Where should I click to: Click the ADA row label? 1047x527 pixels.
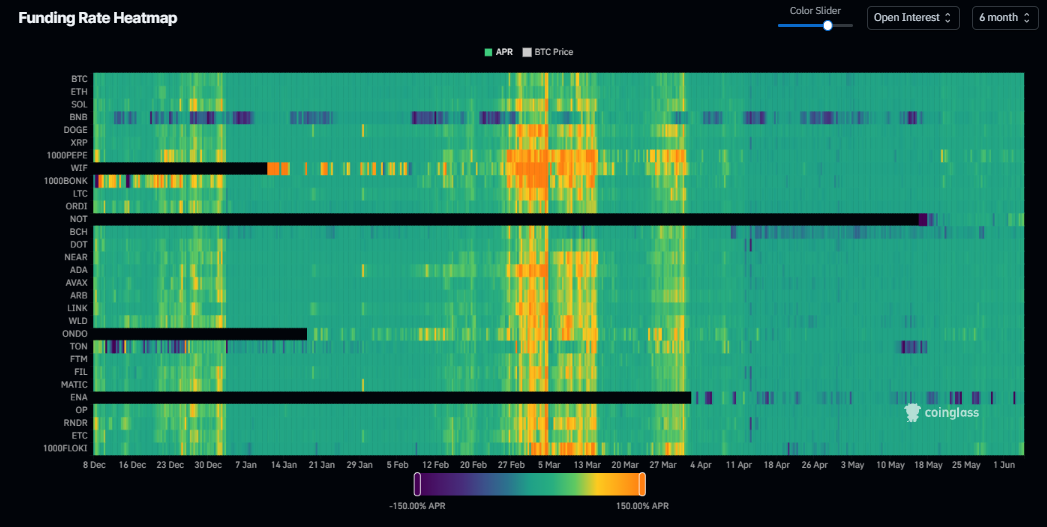[79, 270]
